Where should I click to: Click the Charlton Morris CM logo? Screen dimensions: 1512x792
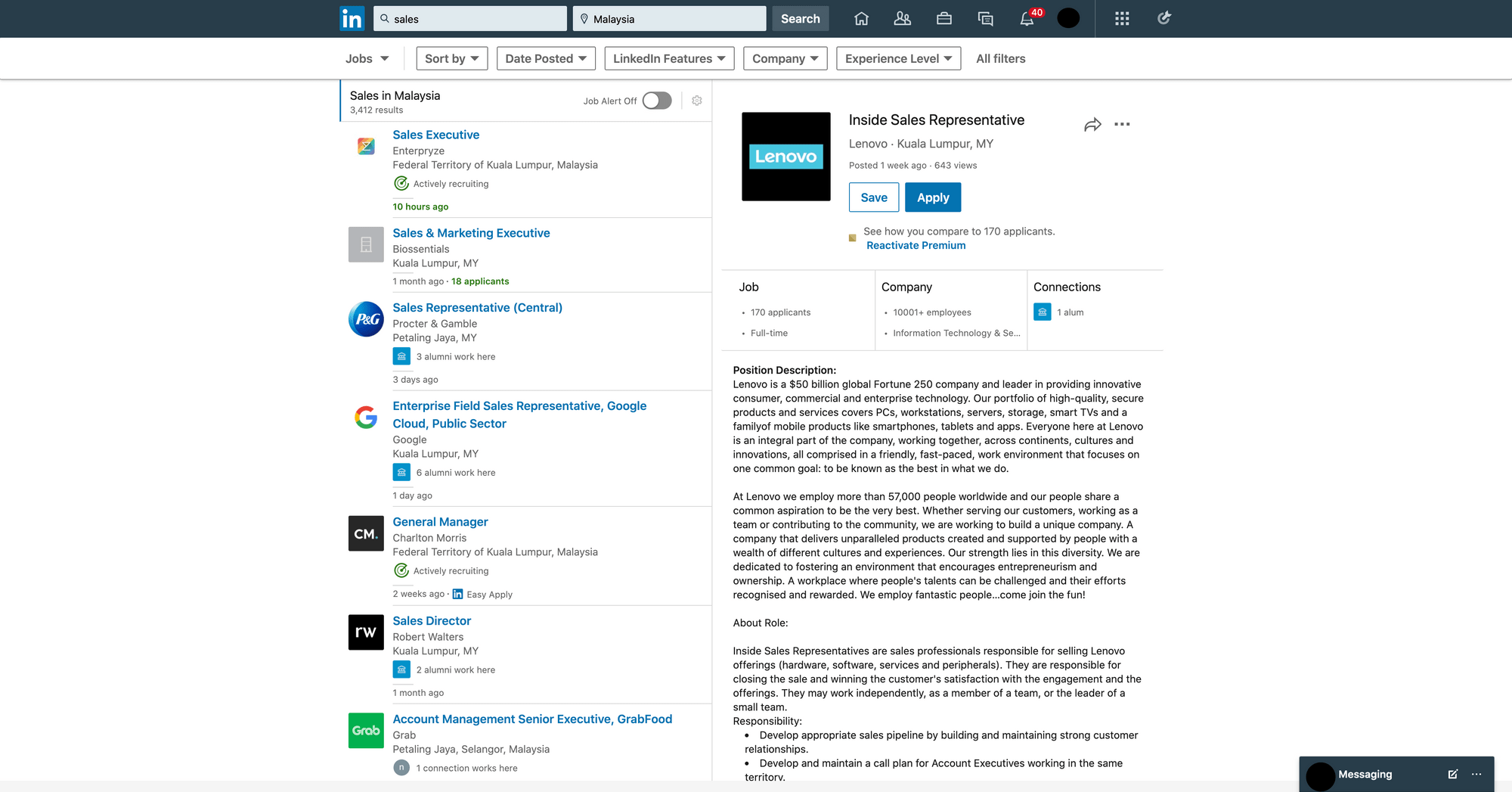[x=366, y=533]
